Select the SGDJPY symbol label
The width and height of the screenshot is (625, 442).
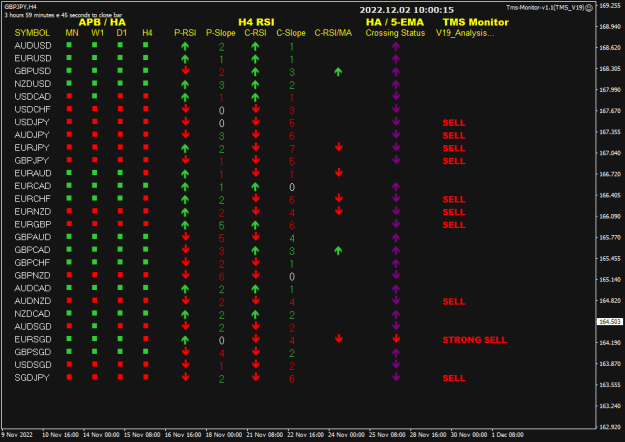tap(32, 378)
